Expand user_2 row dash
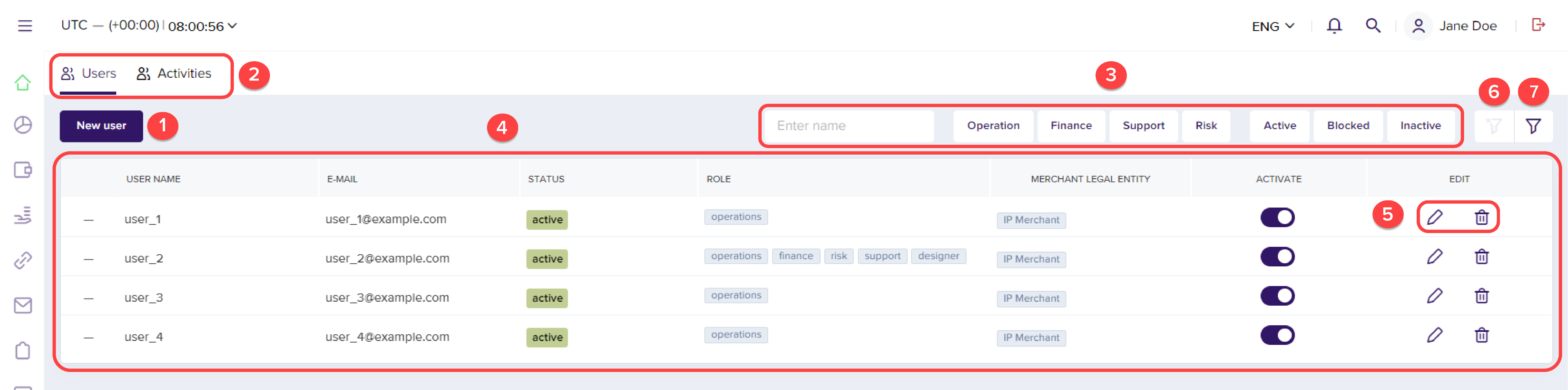The height and width of the screenshot is (390, 1568). click(x=89, y=259)
